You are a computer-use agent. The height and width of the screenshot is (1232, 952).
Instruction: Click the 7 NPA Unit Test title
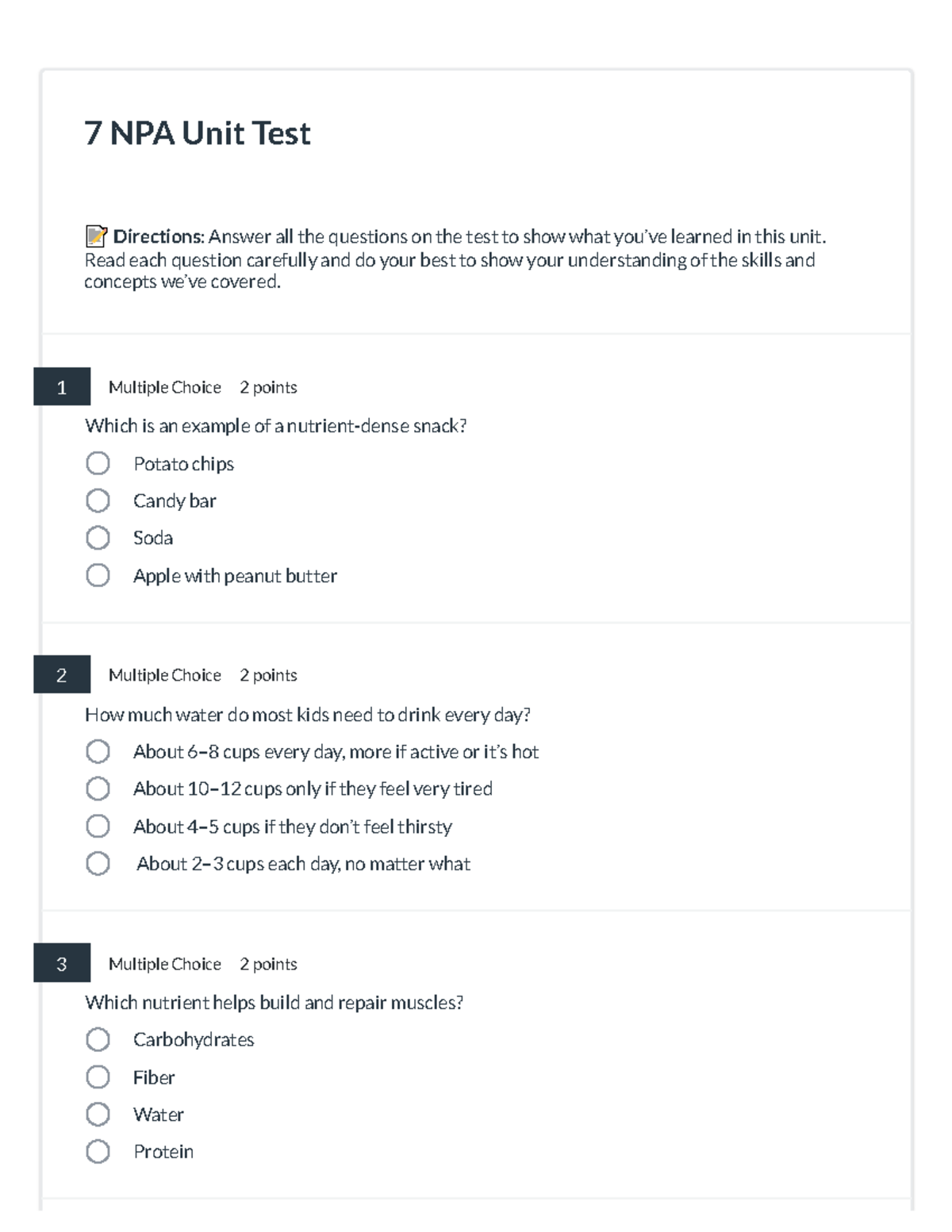pyautogui.click(x=198, y=133)
